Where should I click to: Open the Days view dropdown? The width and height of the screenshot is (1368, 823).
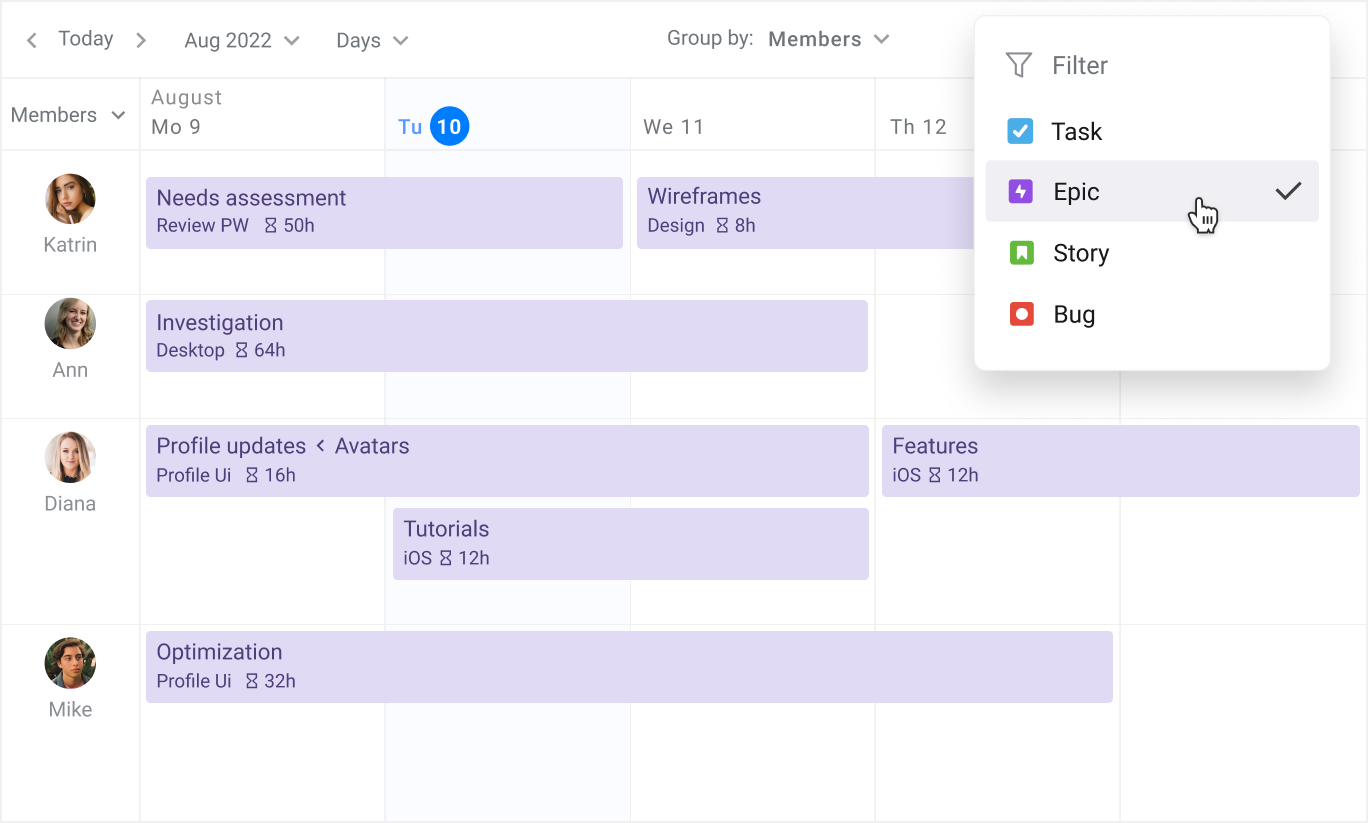[x=372, y=40]
